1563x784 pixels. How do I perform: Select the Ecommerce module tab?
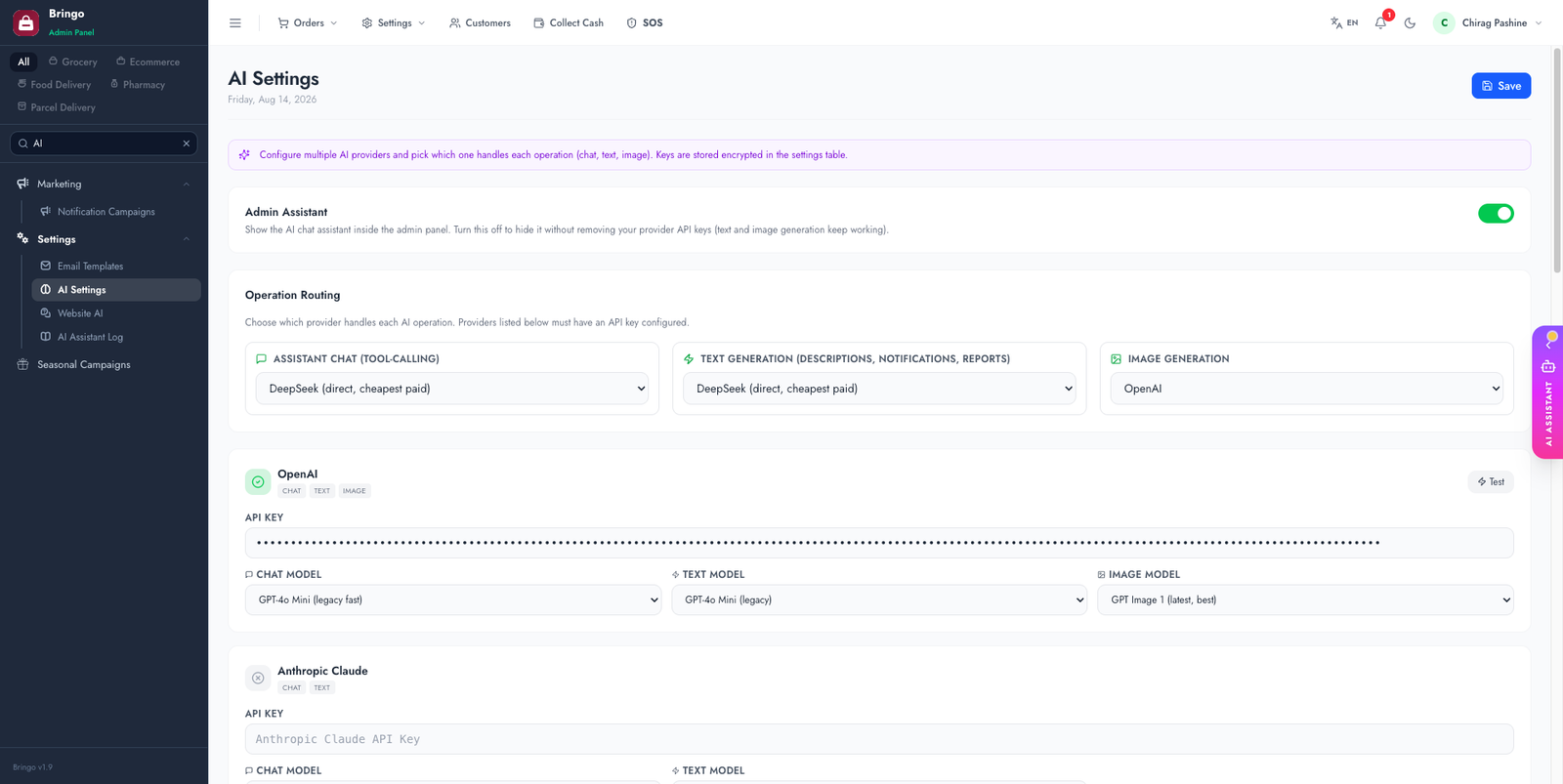click(x=148, y=62)
